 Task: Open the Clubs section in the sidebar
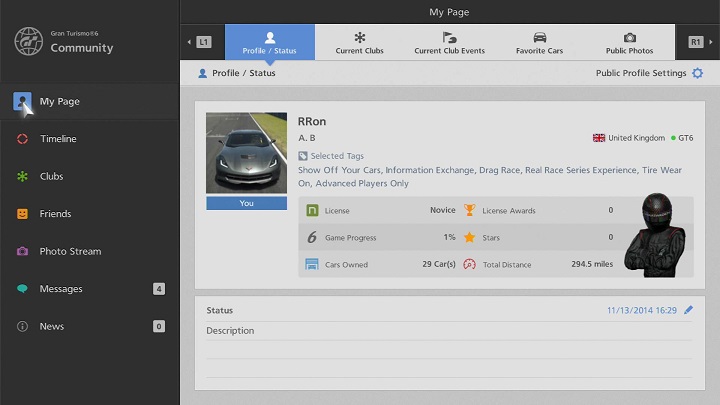(x=51, y=176)
